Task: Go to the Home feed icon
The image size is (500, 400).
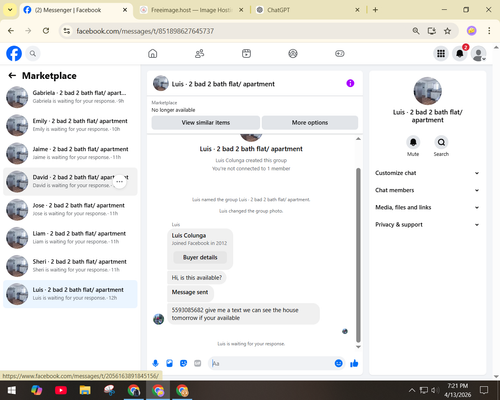Action: (153, 53)
